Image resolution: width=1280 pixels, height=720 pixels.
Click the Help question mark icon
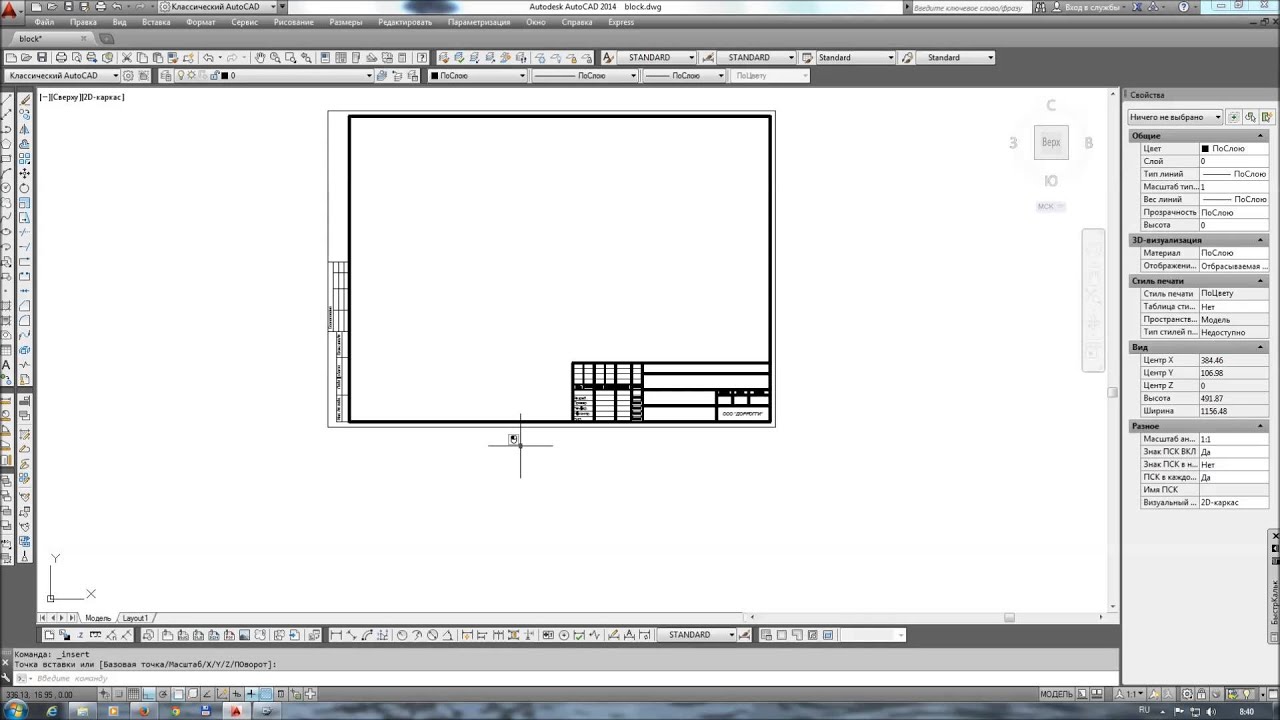click(422, 57)
